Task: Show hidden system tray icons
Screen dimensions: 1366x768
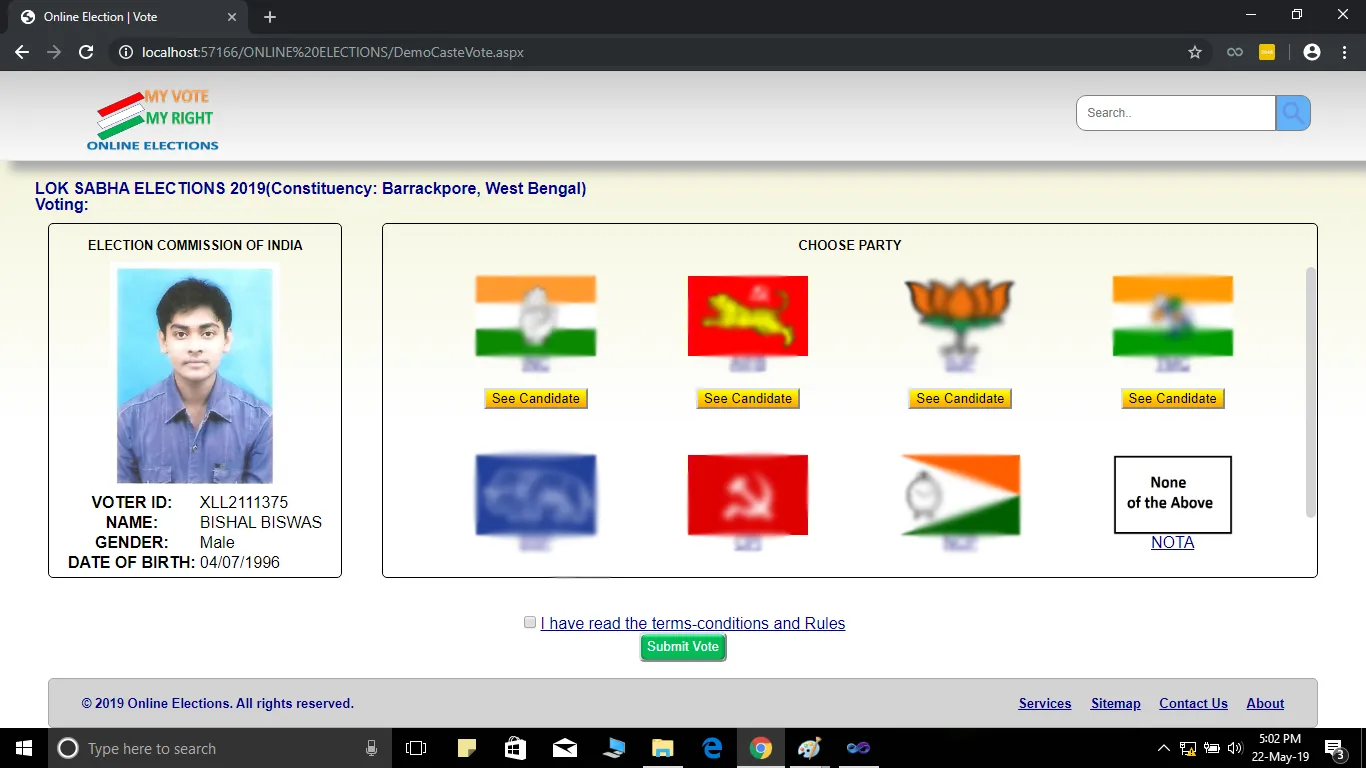Action: pos(1163,748)
